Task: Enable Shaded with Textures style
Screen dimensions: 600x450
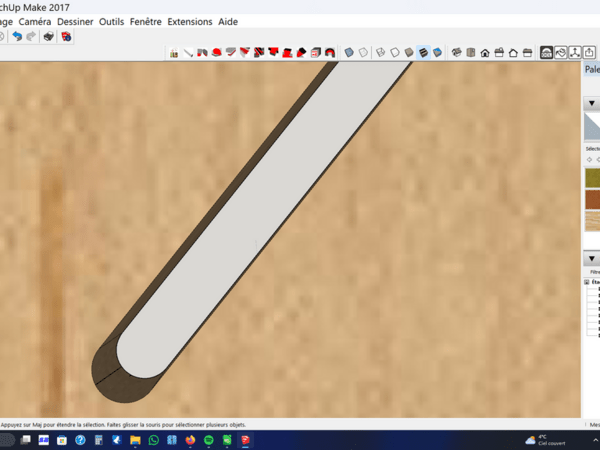Action: pos(423,52)
